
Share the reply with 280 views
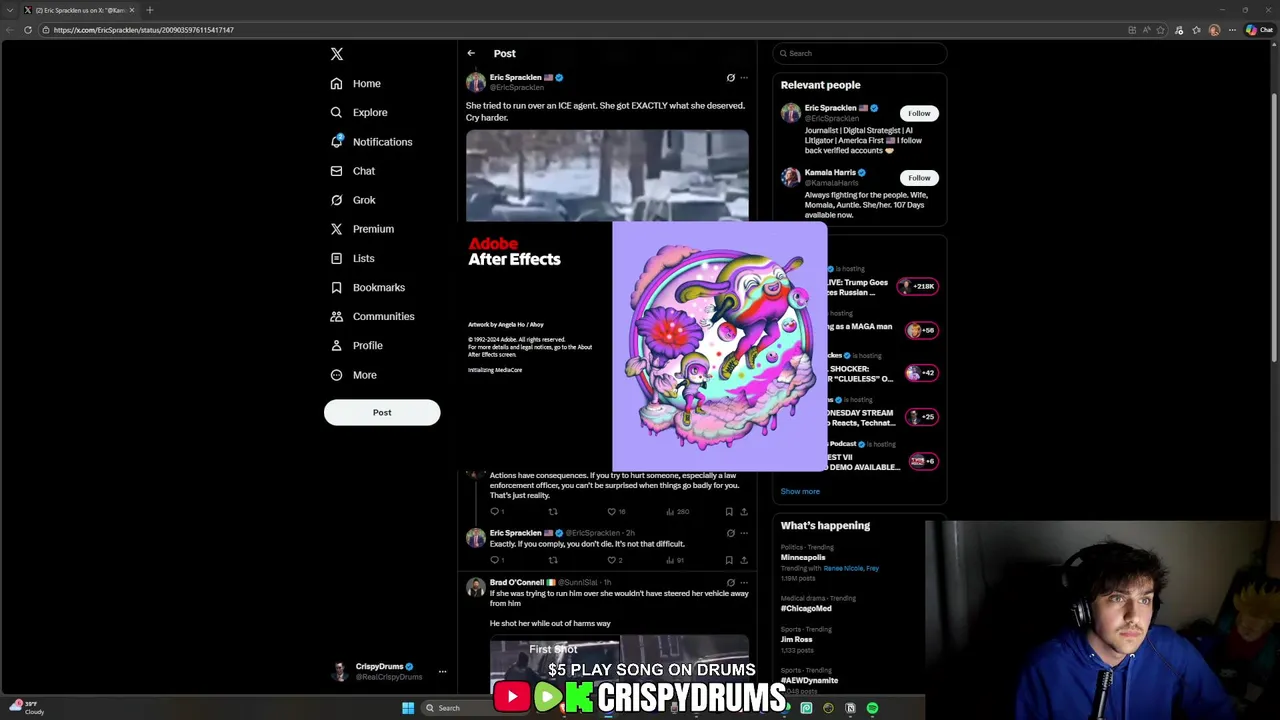tap(743, 512)
